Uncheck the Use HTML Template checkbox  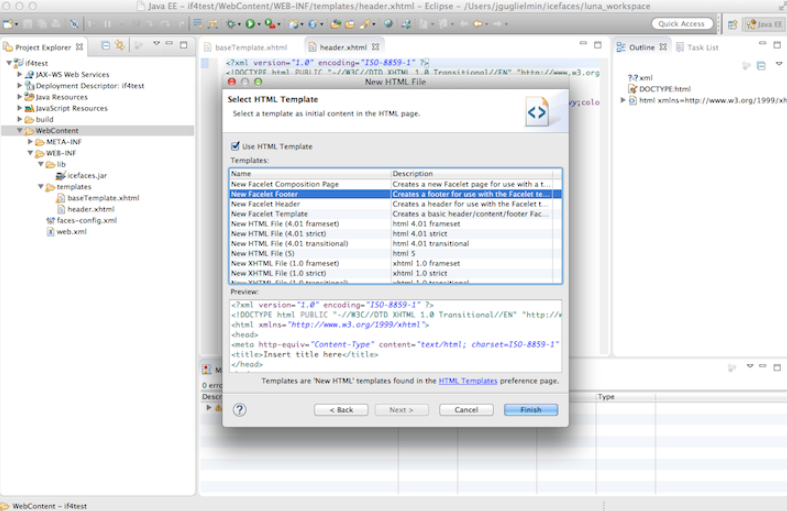(236, 146)
